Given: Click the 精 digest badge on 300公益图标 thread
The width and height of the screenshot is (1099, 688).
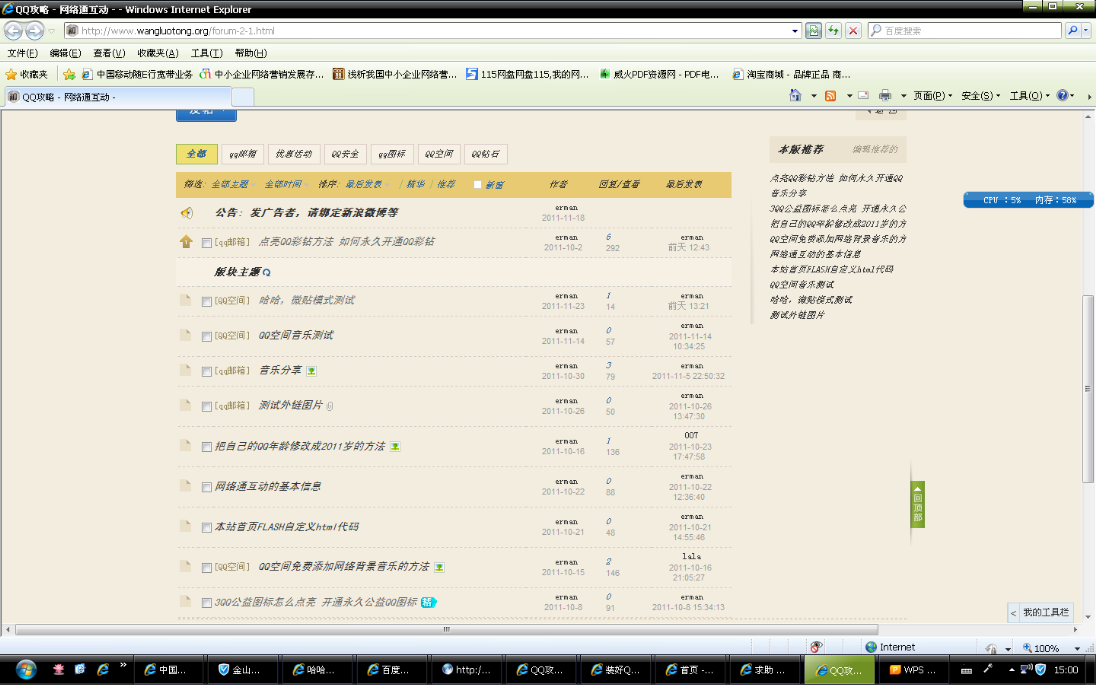Looking at the screenshot, I should click(x=428, y=602).
